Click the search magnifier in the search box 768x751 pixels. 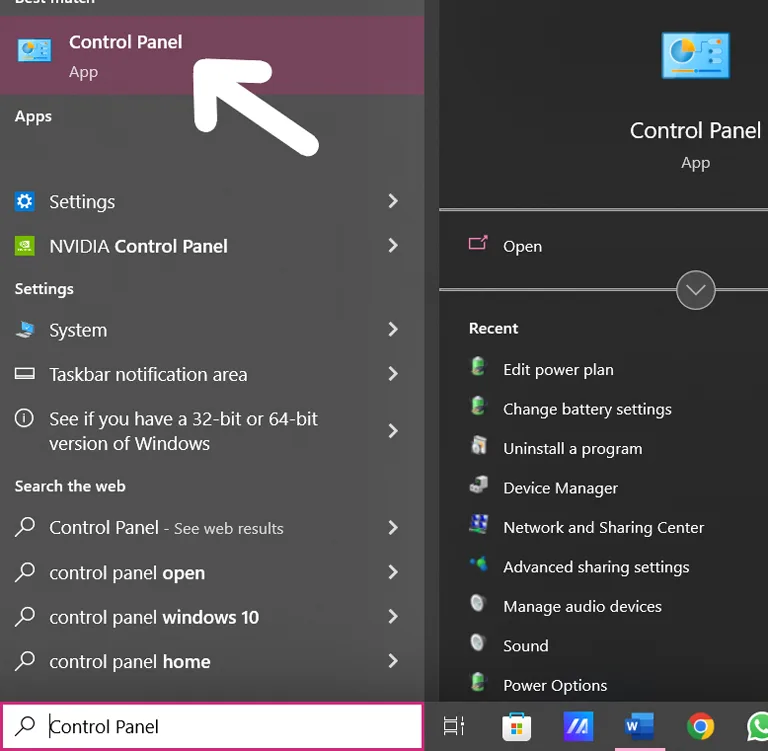24,726
